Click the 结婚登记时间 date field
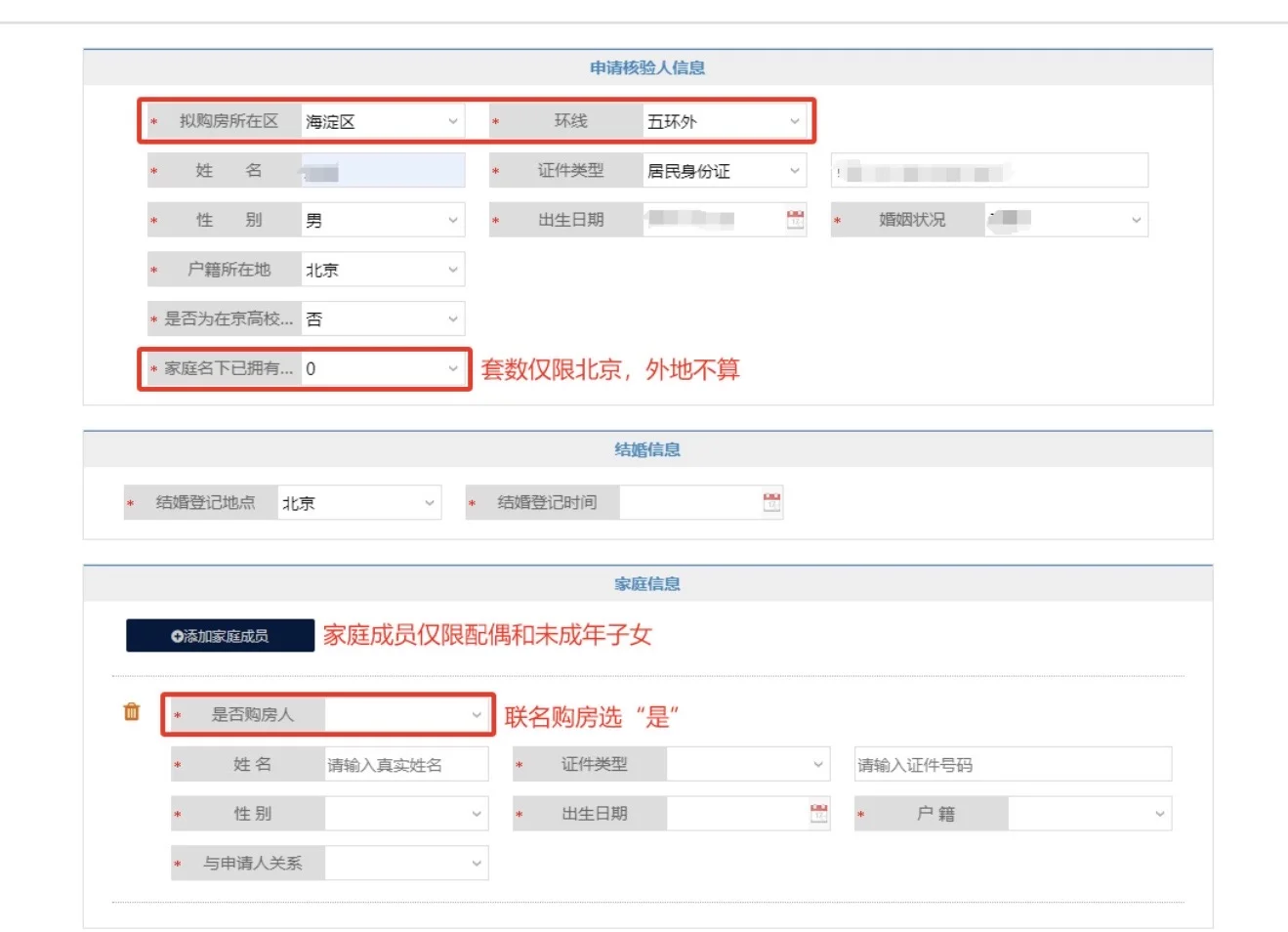1288x932 pixels. (x=701, y=502)
